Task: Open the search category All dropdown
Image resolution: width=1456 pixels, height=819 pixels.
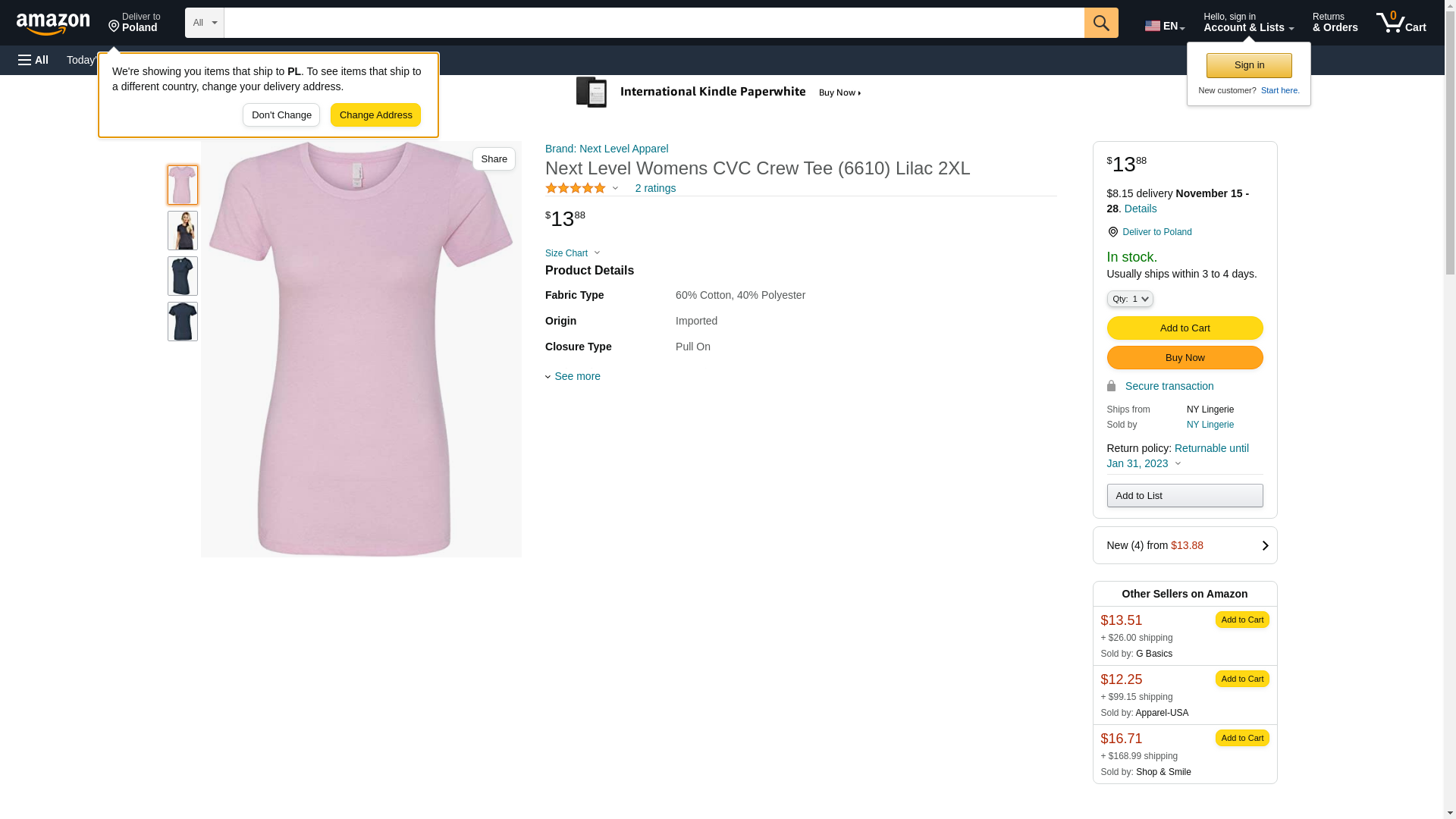Action: pyautogui.click(x=204, y=23)
